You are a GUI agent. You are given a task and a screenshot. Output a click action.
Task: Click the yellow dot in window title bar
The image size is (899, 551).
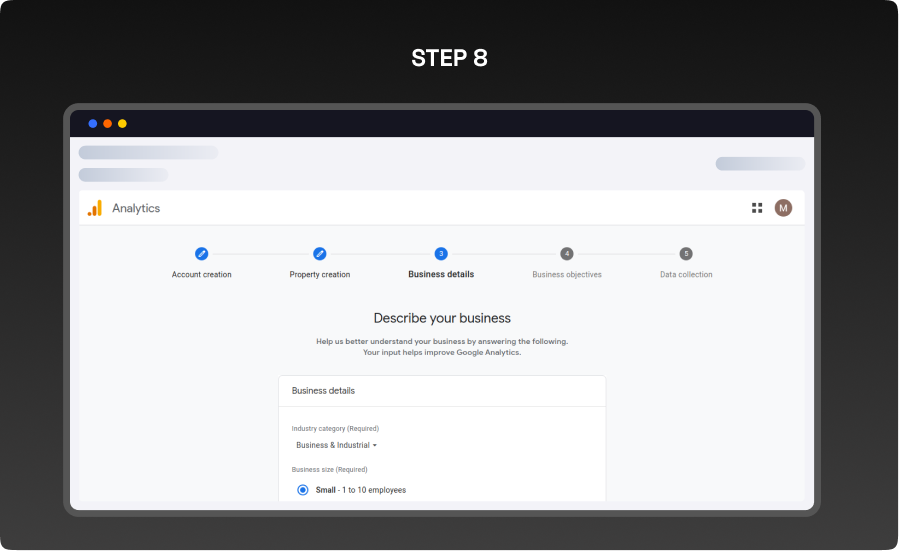[122, 124]
